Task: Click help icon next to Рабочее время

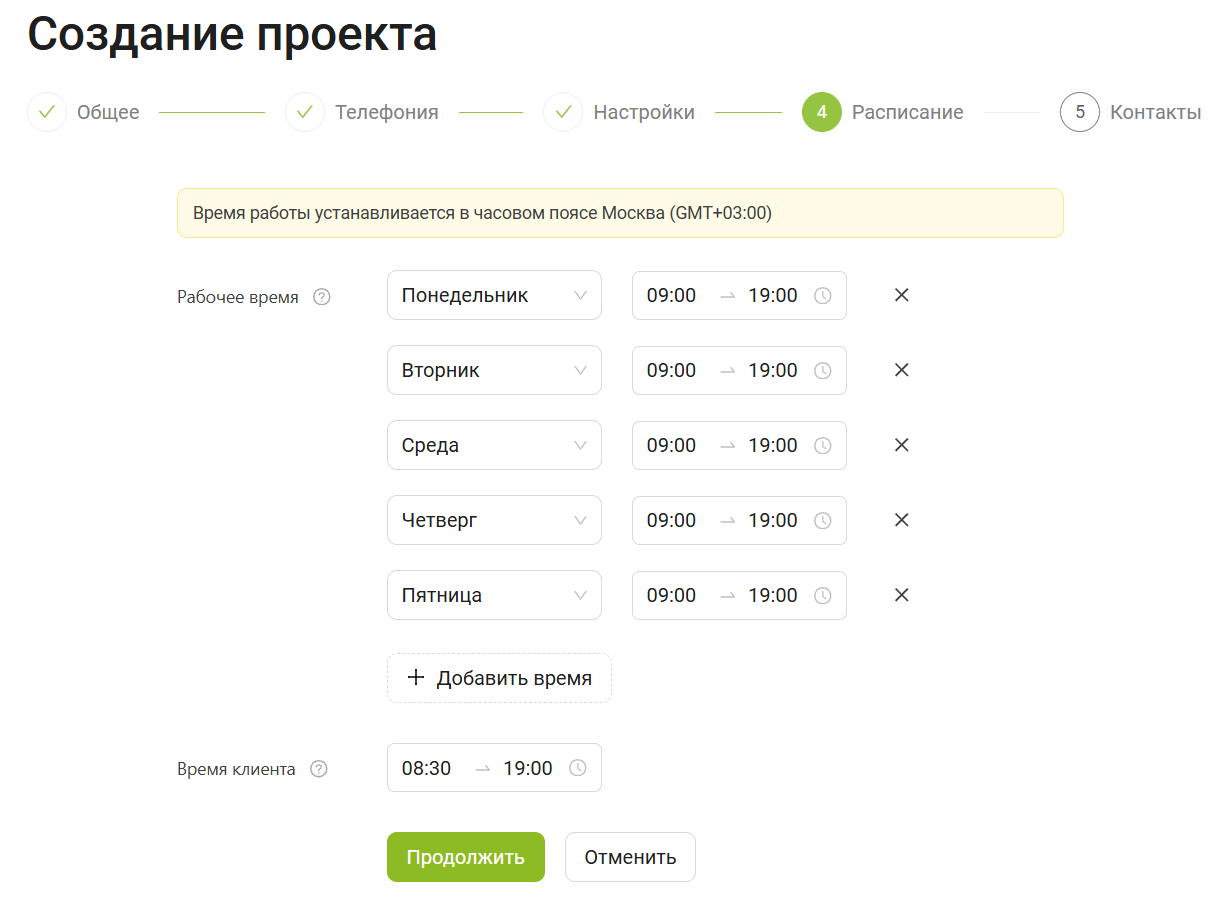Action: pos(322,297)
